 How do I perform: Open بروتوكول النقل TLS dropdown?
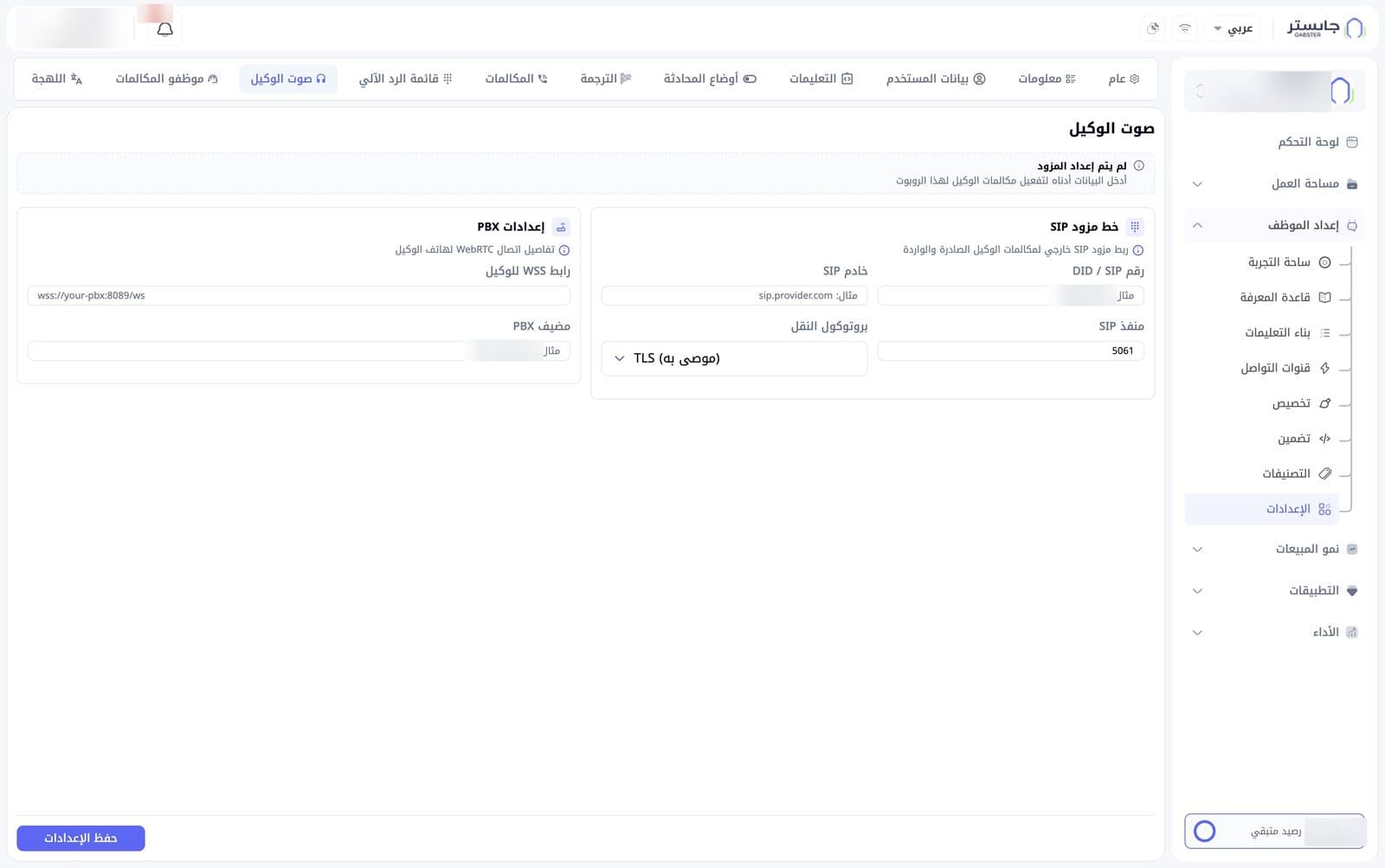pos(734,358)
